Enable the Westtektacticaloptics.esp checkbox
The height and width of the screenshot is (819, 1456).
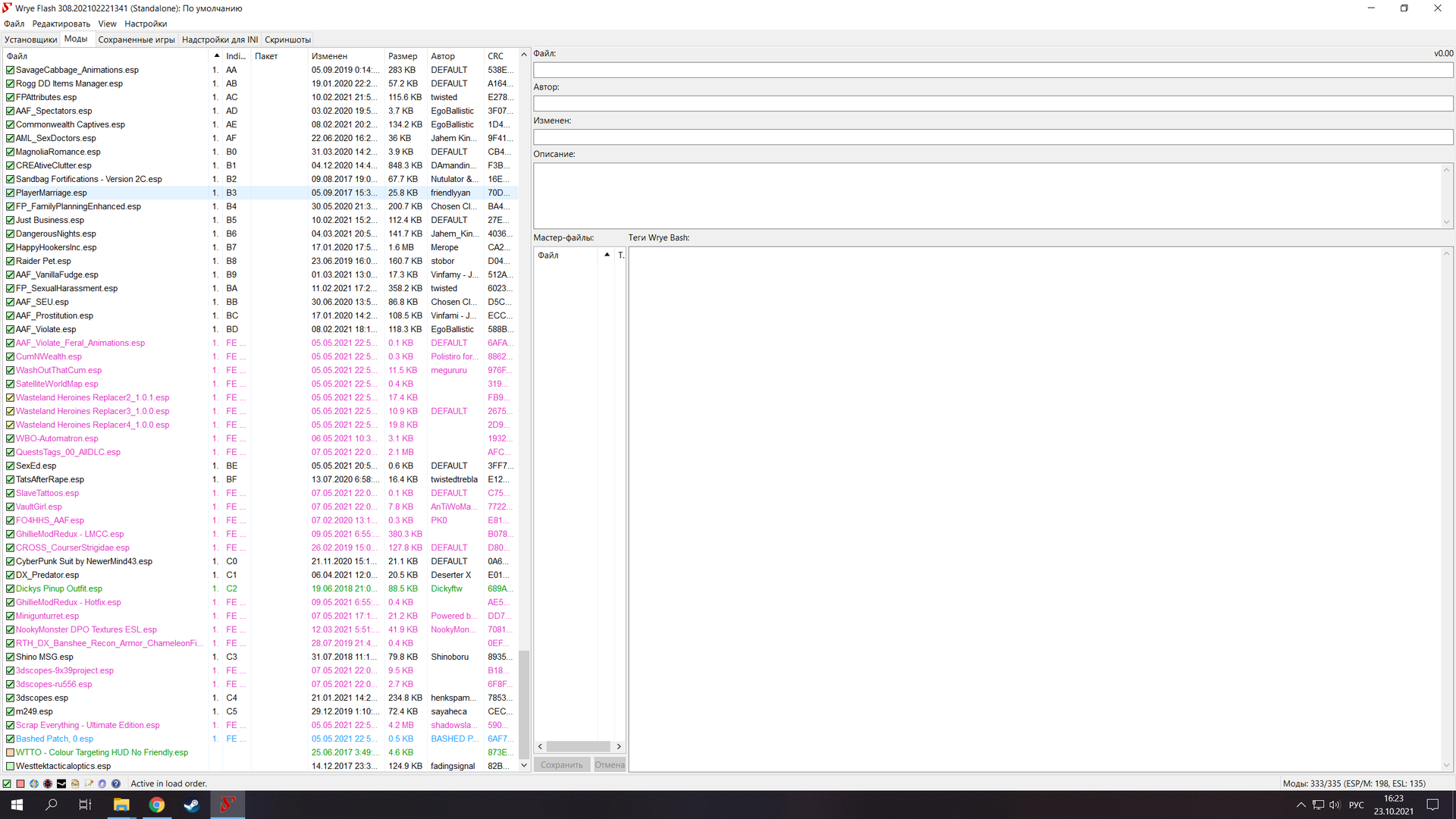10,766
